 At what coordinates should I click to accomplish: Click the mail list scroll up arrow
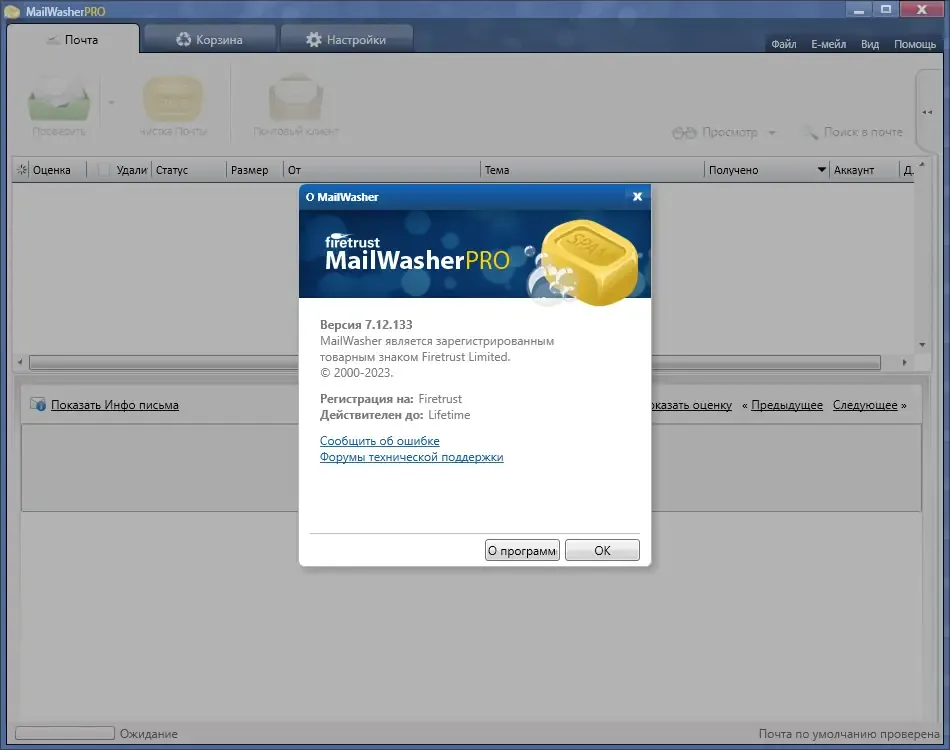(922, 164)
